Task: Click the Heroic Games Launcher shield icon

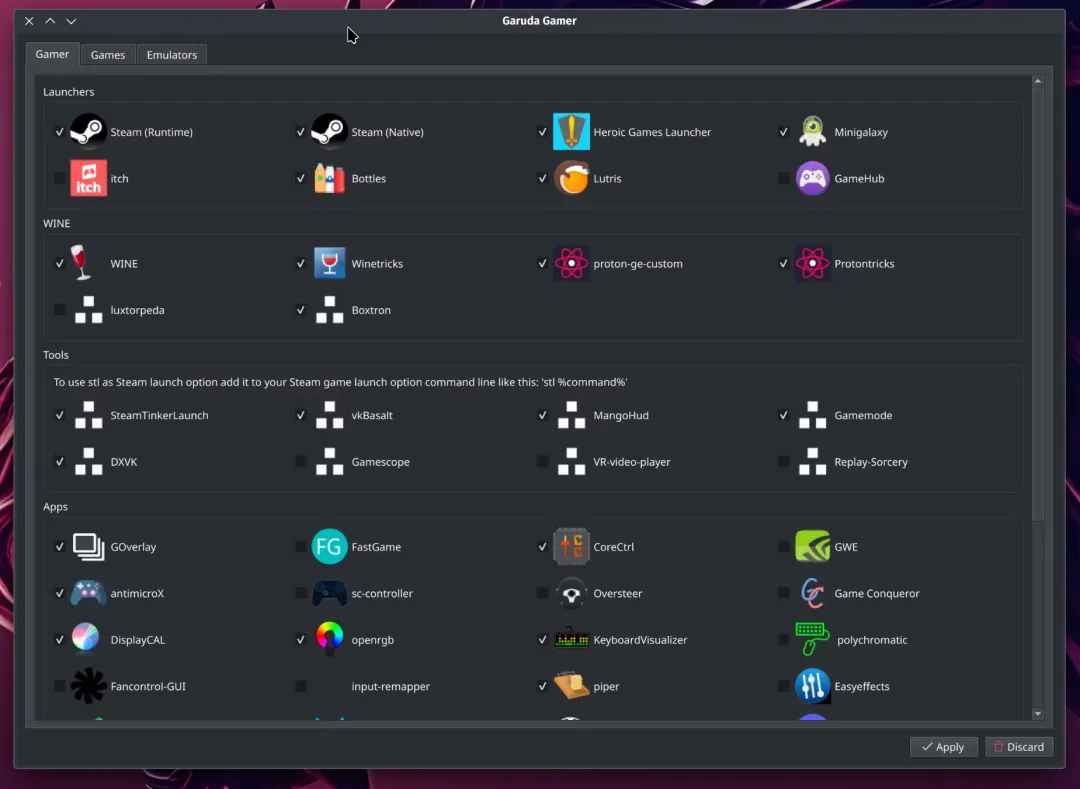Action: tap(571, 132)
